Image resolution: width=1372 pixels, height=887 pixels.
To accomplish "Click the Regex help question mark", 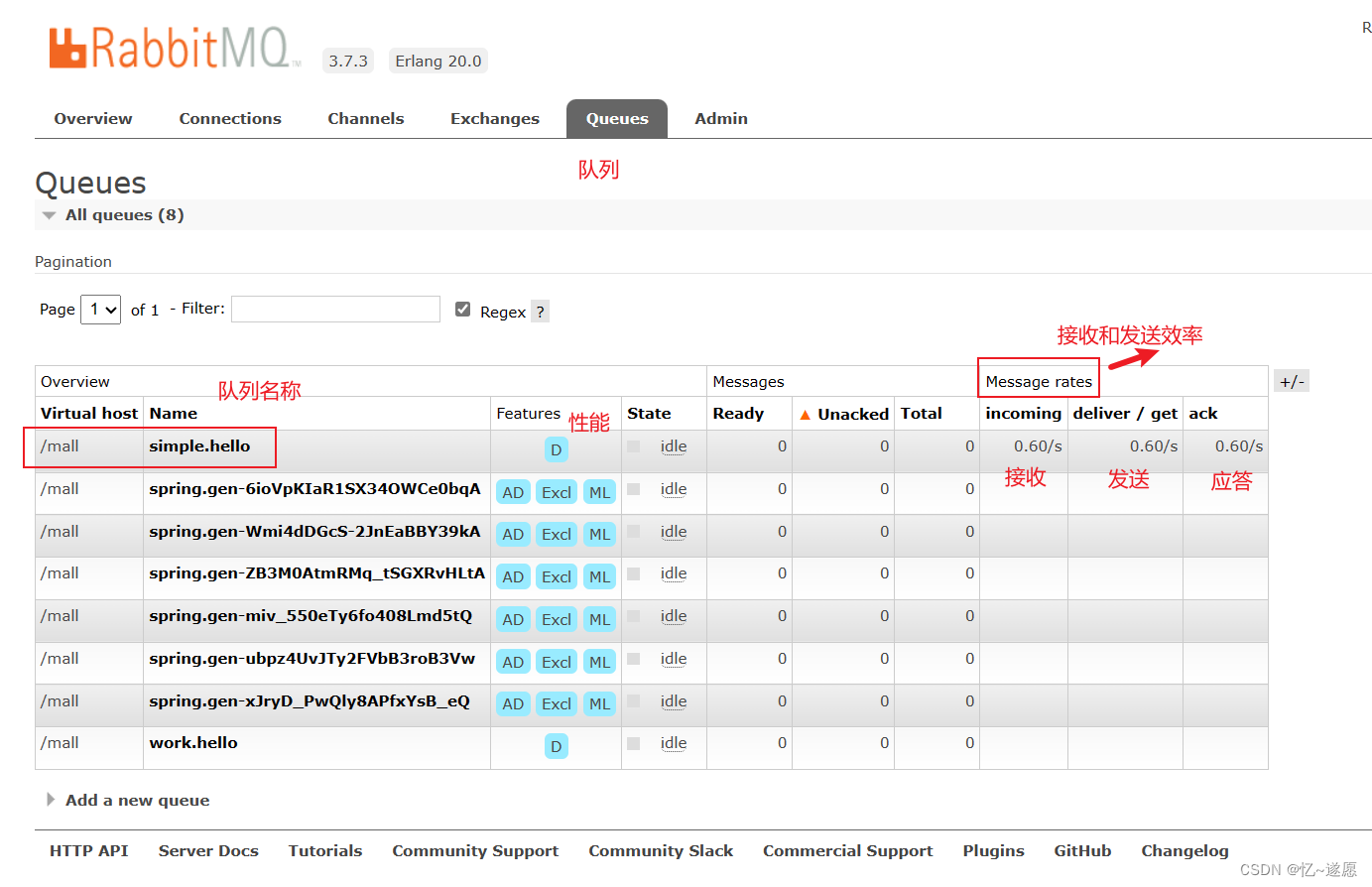I will pos(540,312).
